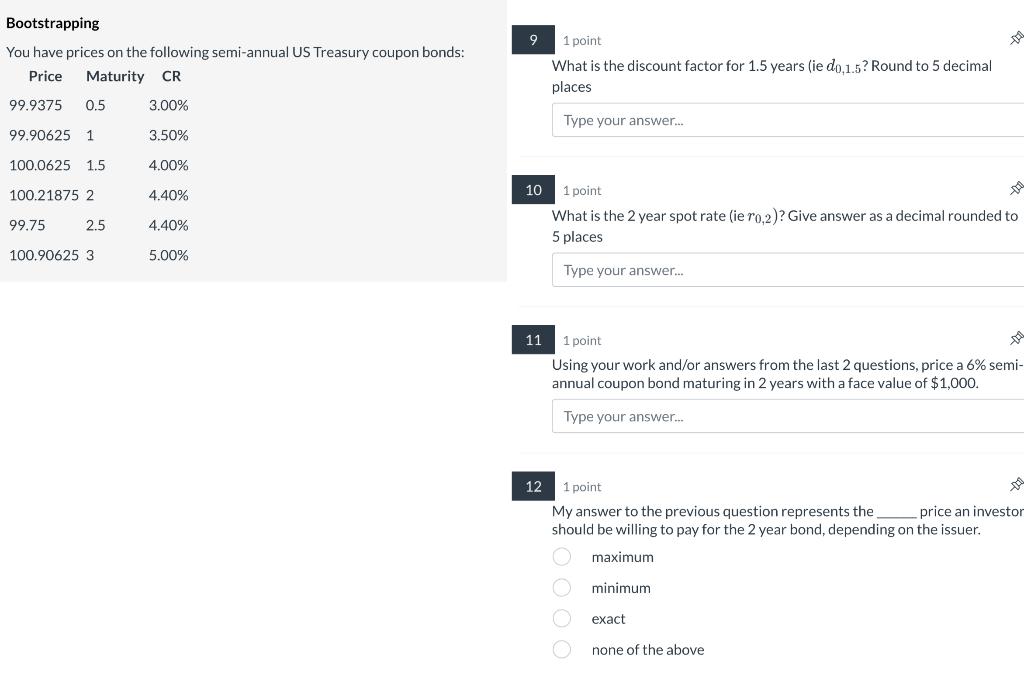Viewport: 1024px width, 678px height.
Task: Click the "Bootstrapping" heading
Action: pyautogui.click(x=54, y=22)
